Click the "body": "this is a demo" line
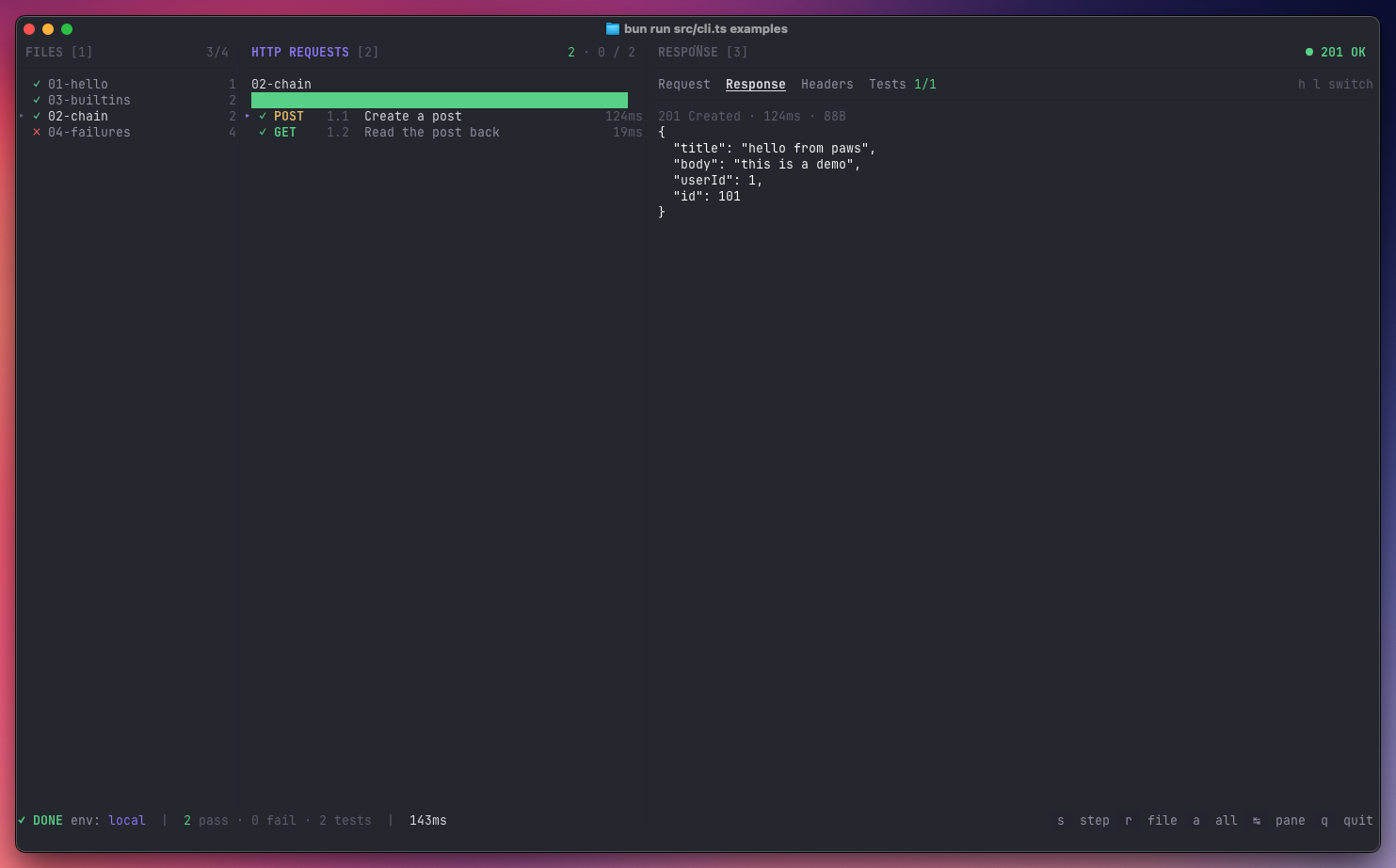The image size is (1396, 868). (767, 165)
